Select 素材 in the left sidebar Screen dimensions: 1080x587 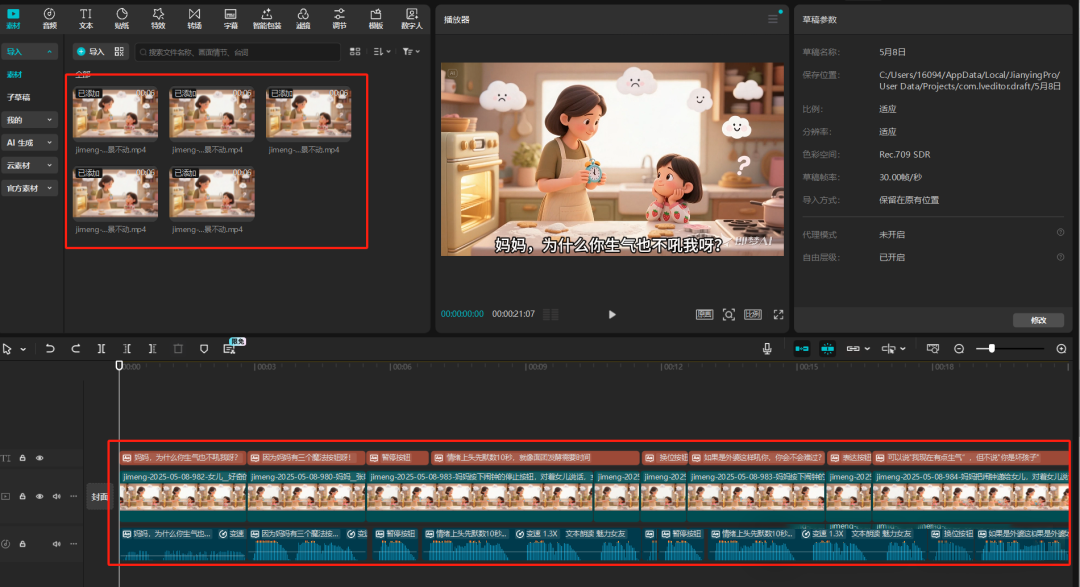click(14, 74)
